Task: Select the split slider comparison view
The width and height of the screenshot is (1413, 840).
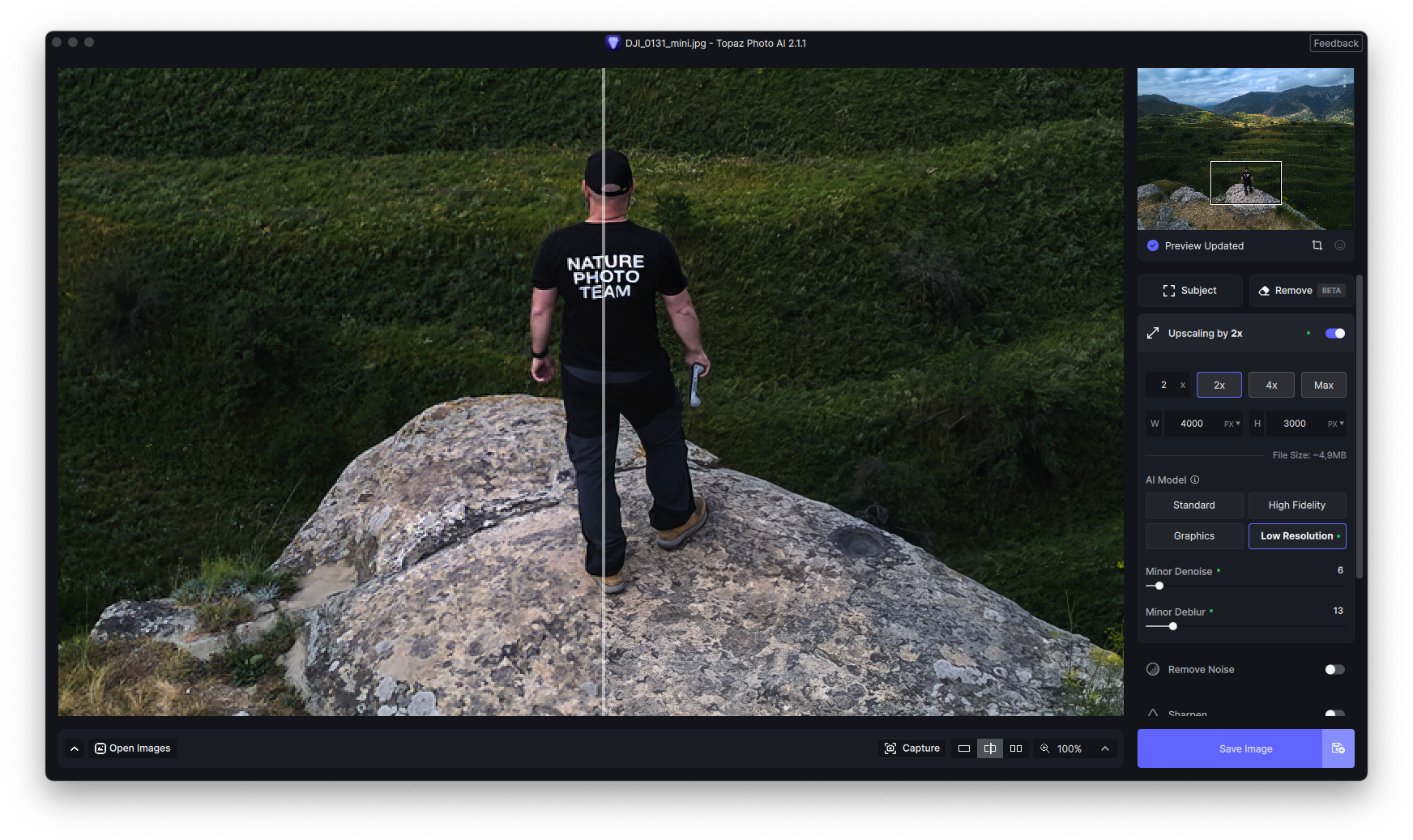Action: 989,748
